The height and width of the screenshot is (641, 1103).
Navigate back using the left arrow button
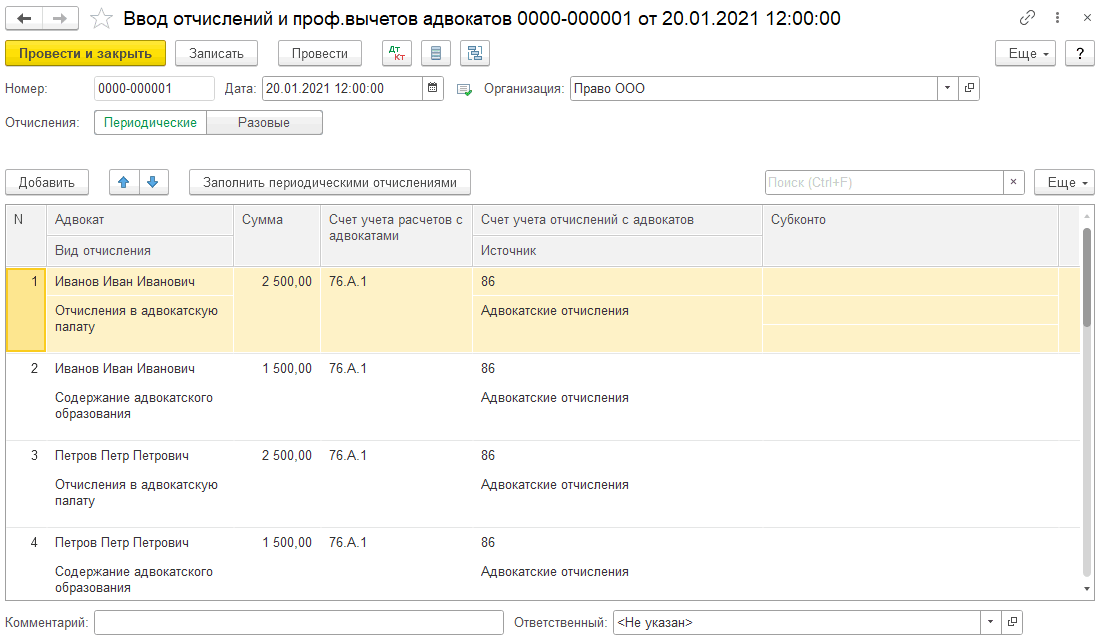(24, 18)
